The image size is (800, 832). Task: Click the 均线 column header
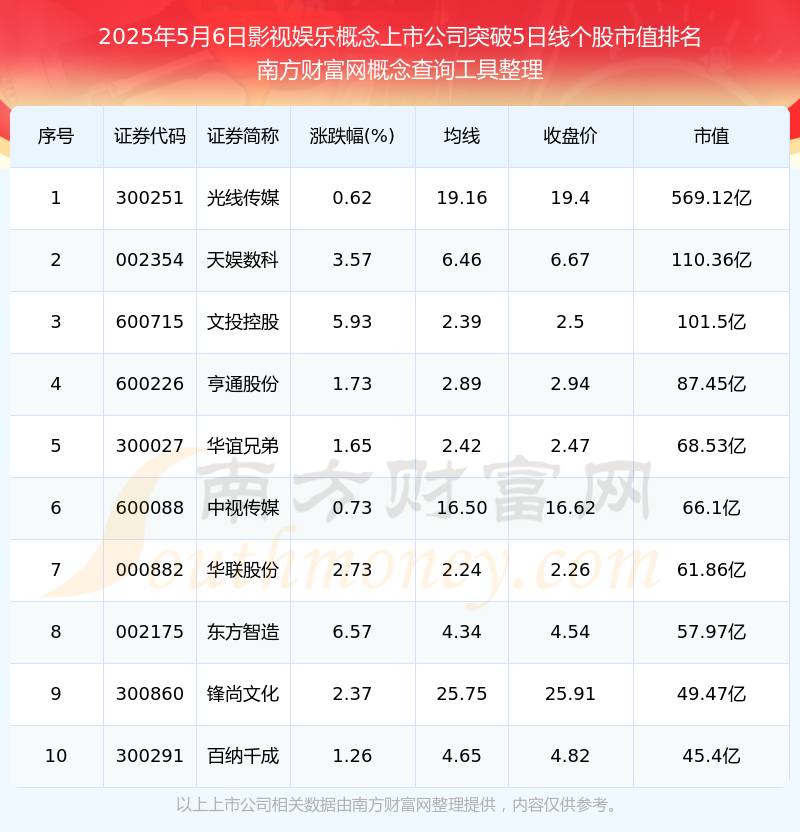click(462, 136)
